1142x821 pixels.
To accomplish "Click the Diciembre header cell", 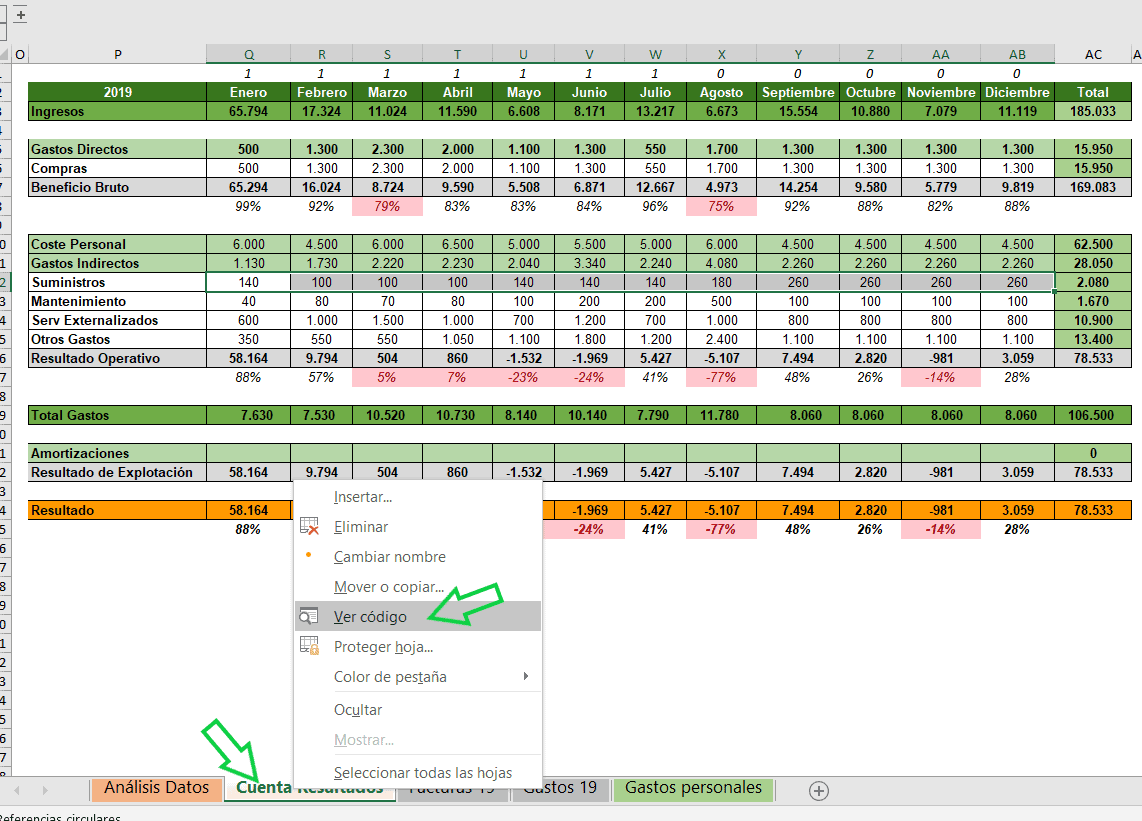I will point(1017,93).
